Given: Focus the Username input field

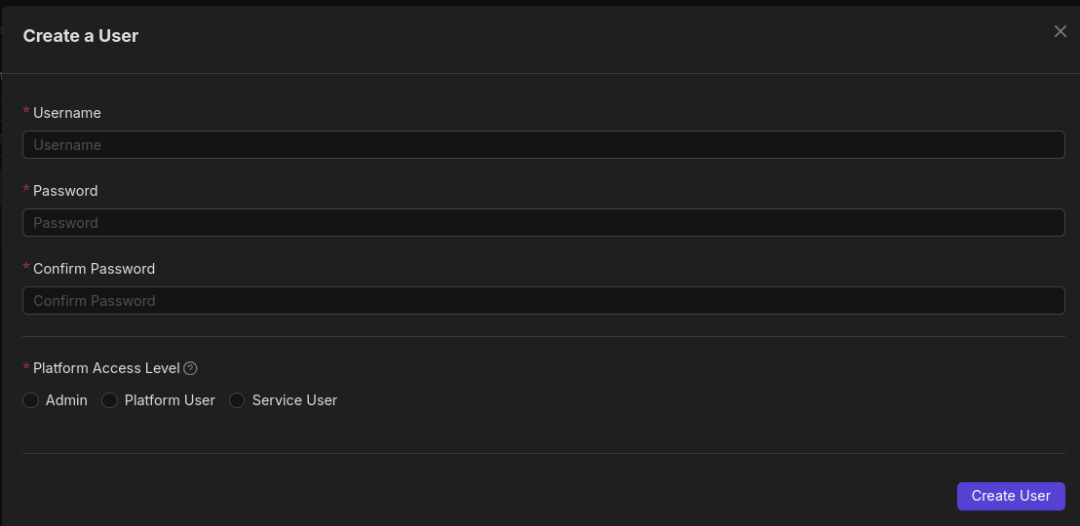Looking at the screenshot, I should coord(543,145).
